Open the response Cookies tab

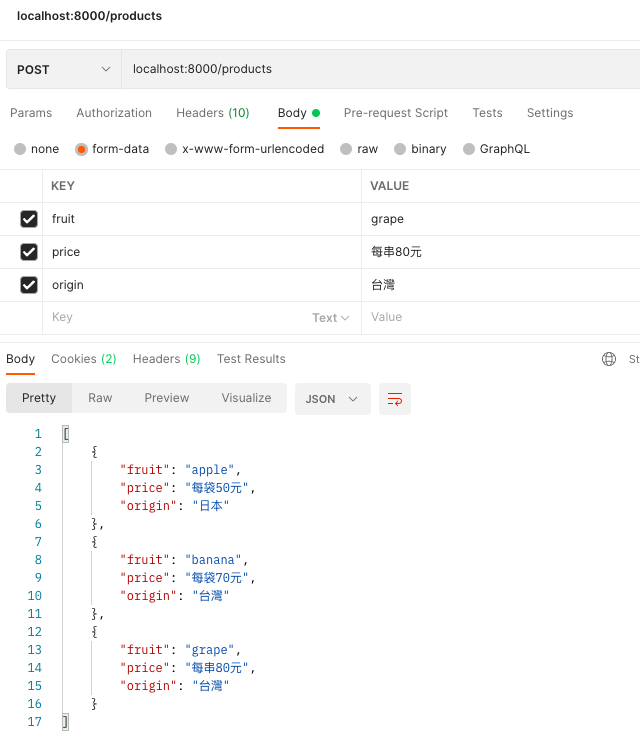(x=83, y=359)
